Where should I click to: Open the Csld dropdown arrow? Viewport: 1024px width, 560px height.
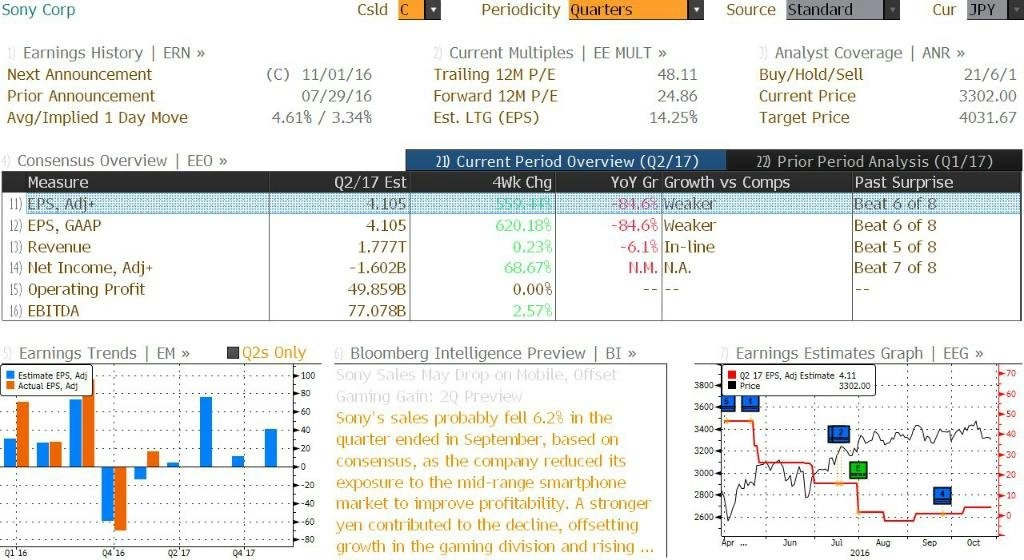tap(433, 10)
